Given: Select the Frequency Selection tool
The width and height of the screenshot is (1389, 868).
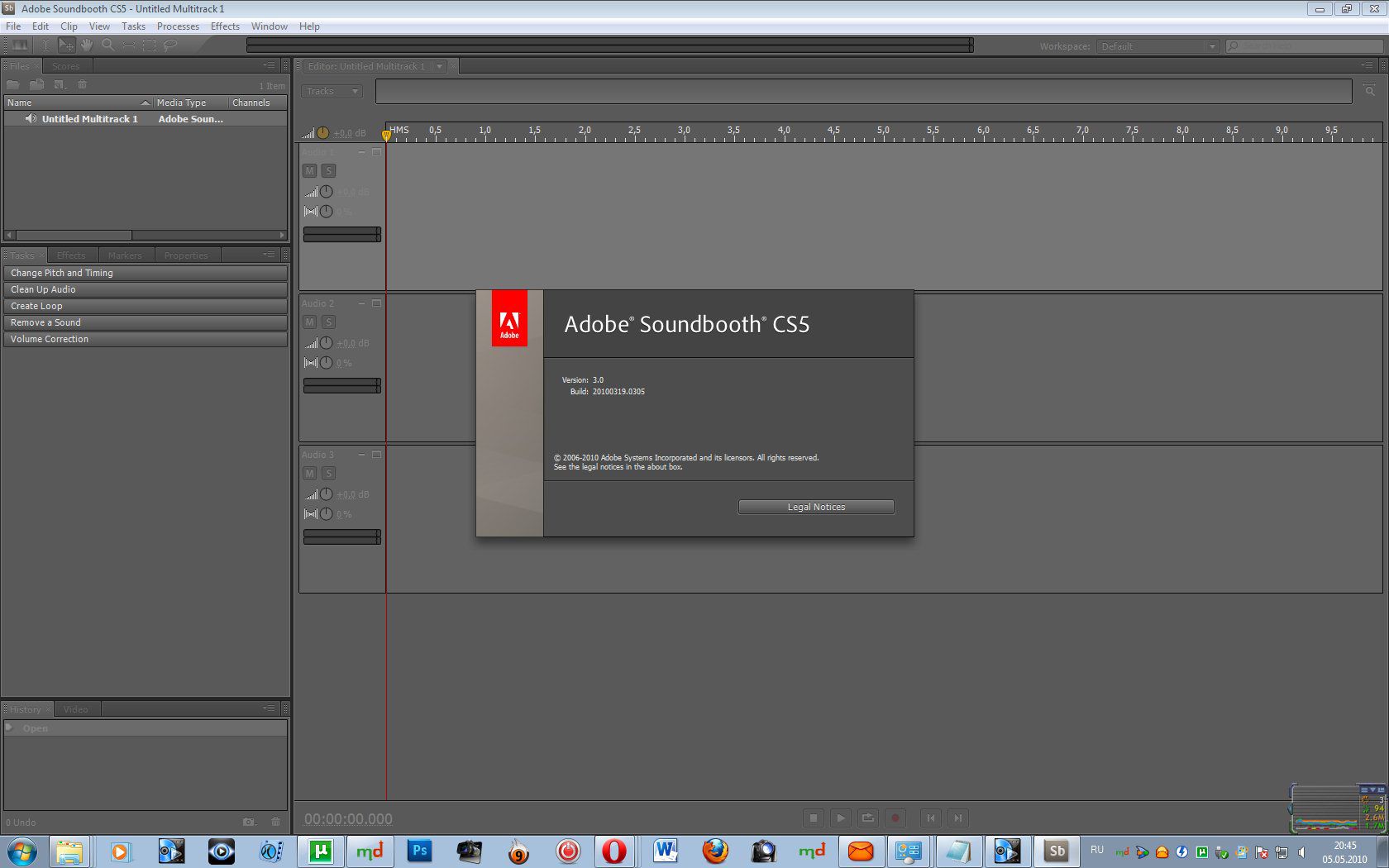Looking at the screenshot, I should 128,45.
